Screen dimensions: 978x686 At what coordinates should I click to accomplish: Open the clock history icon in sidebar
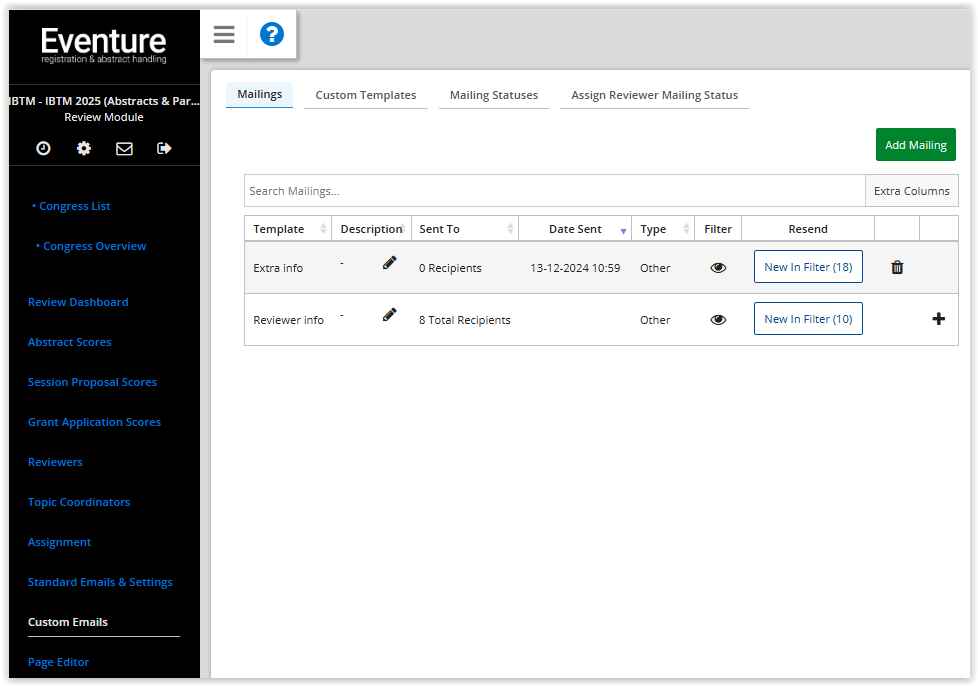(x=42, y=148)
